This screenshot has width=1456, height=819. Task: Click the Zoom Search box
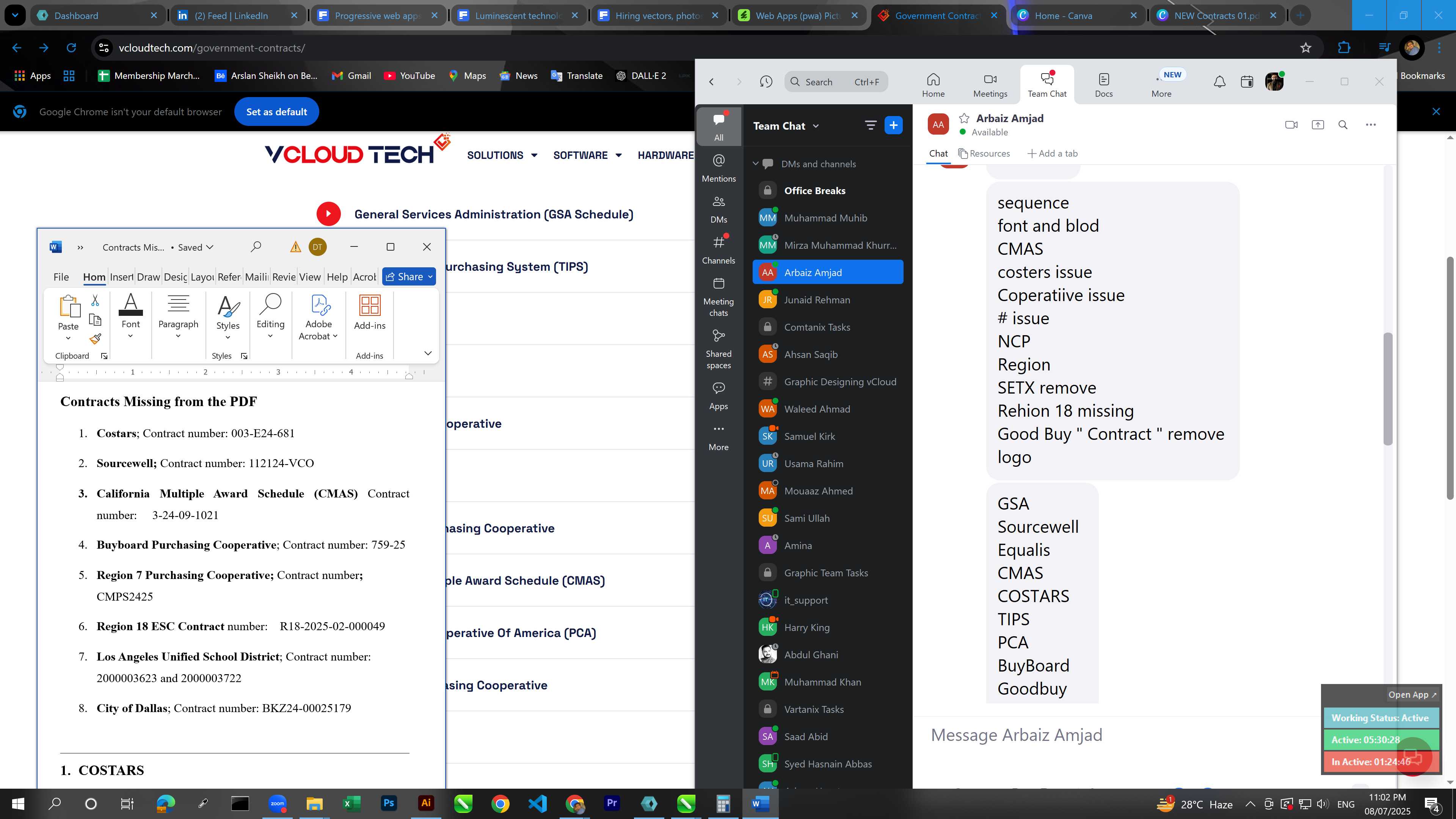(x=835, y=82)
